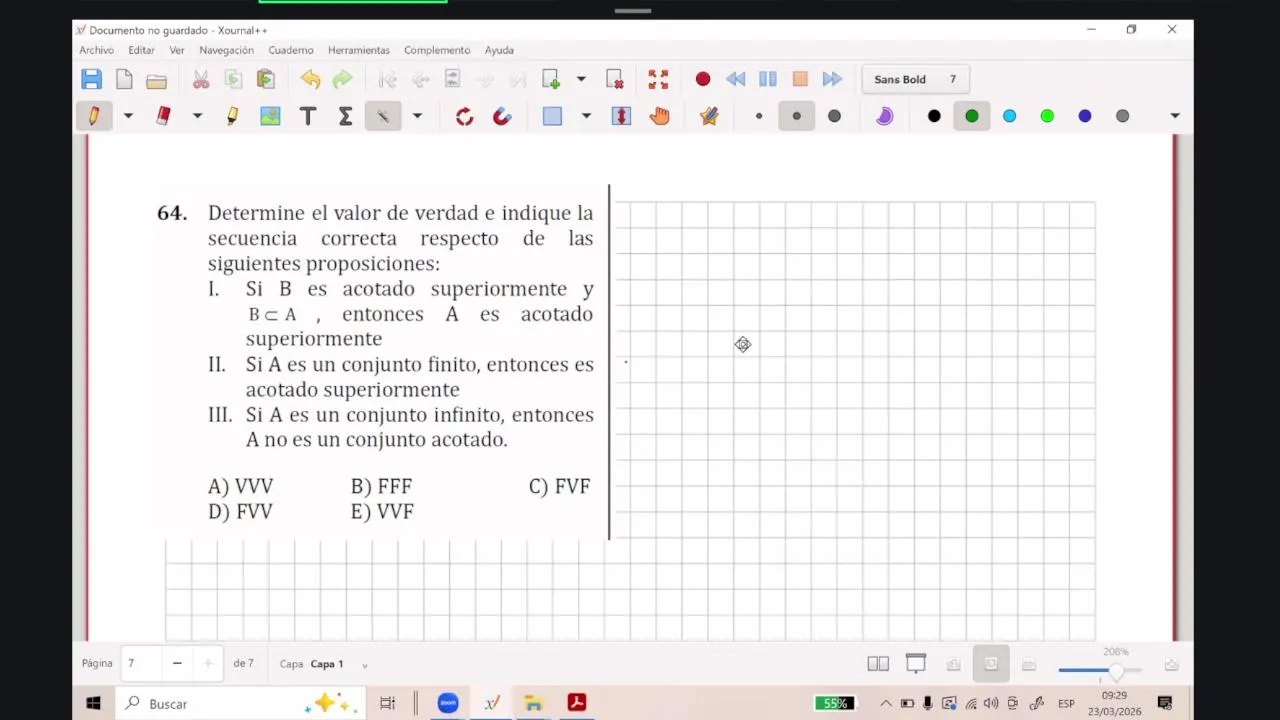Fast forward audio playback
This screenshot has width=1280, height=720.
point(832,79)
